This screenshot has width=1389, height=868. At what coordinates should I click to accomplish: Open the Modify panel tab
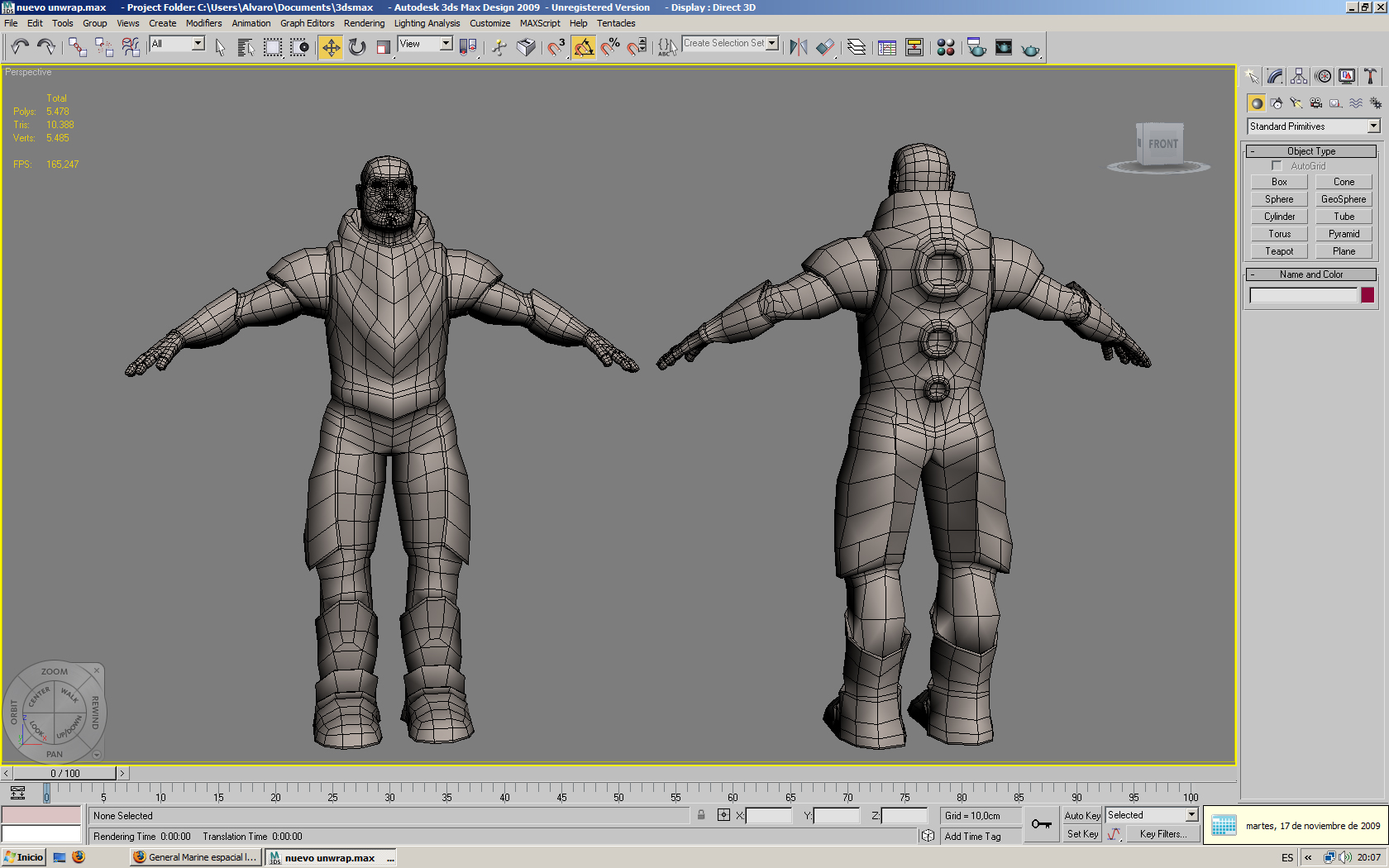point(1276,77)
